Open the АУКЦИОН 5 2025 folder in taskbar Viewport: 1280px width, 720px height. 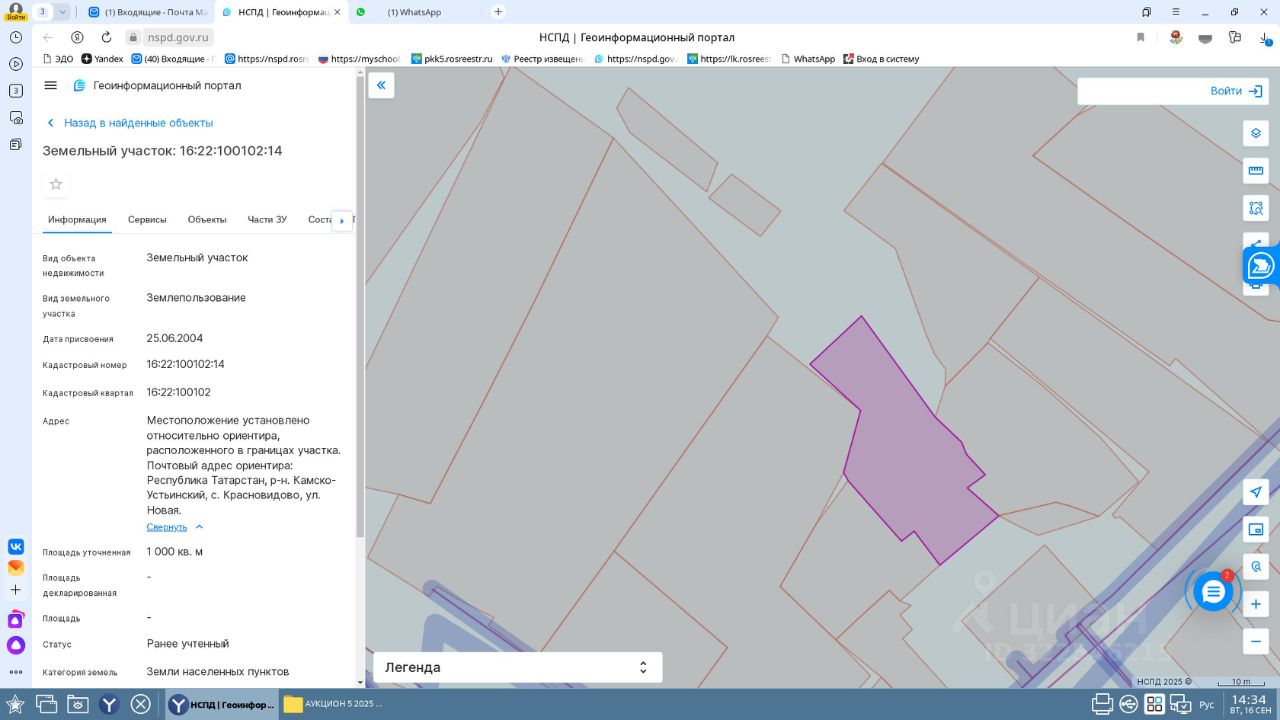(333, 704)
